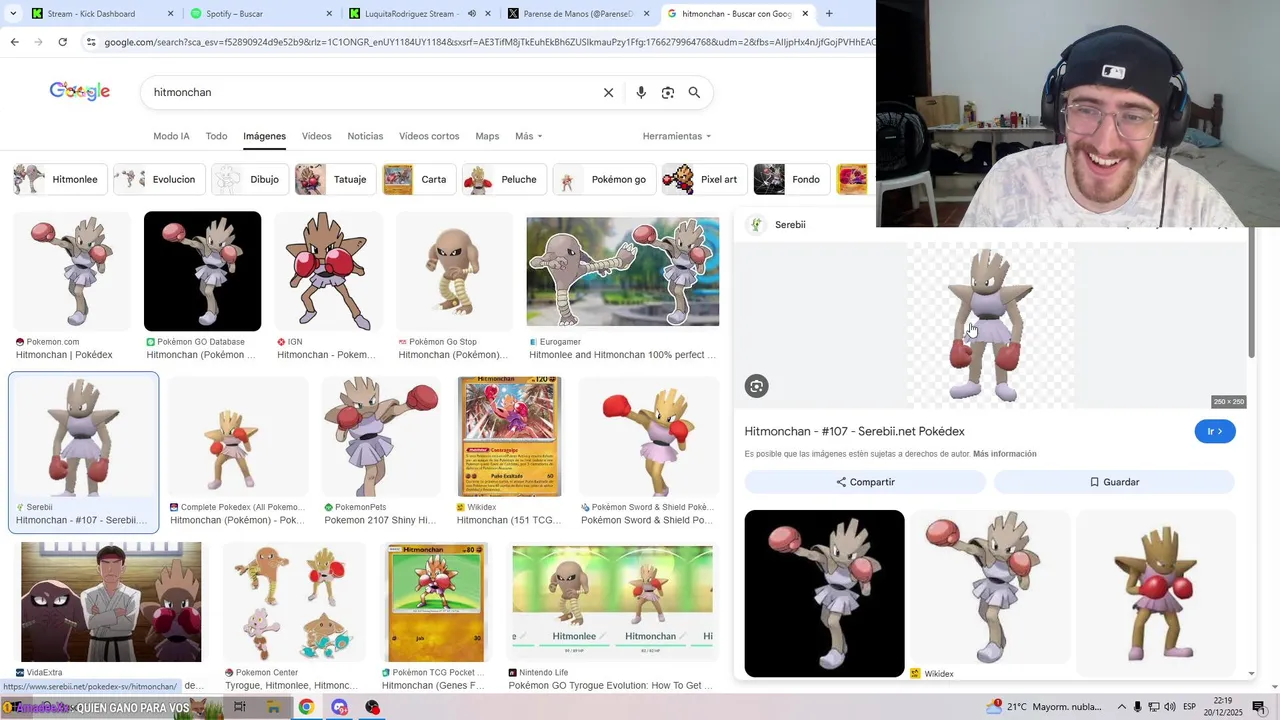Go forward in browser history
Viewport: 1280px width, 720px height.
coord(38,42)
